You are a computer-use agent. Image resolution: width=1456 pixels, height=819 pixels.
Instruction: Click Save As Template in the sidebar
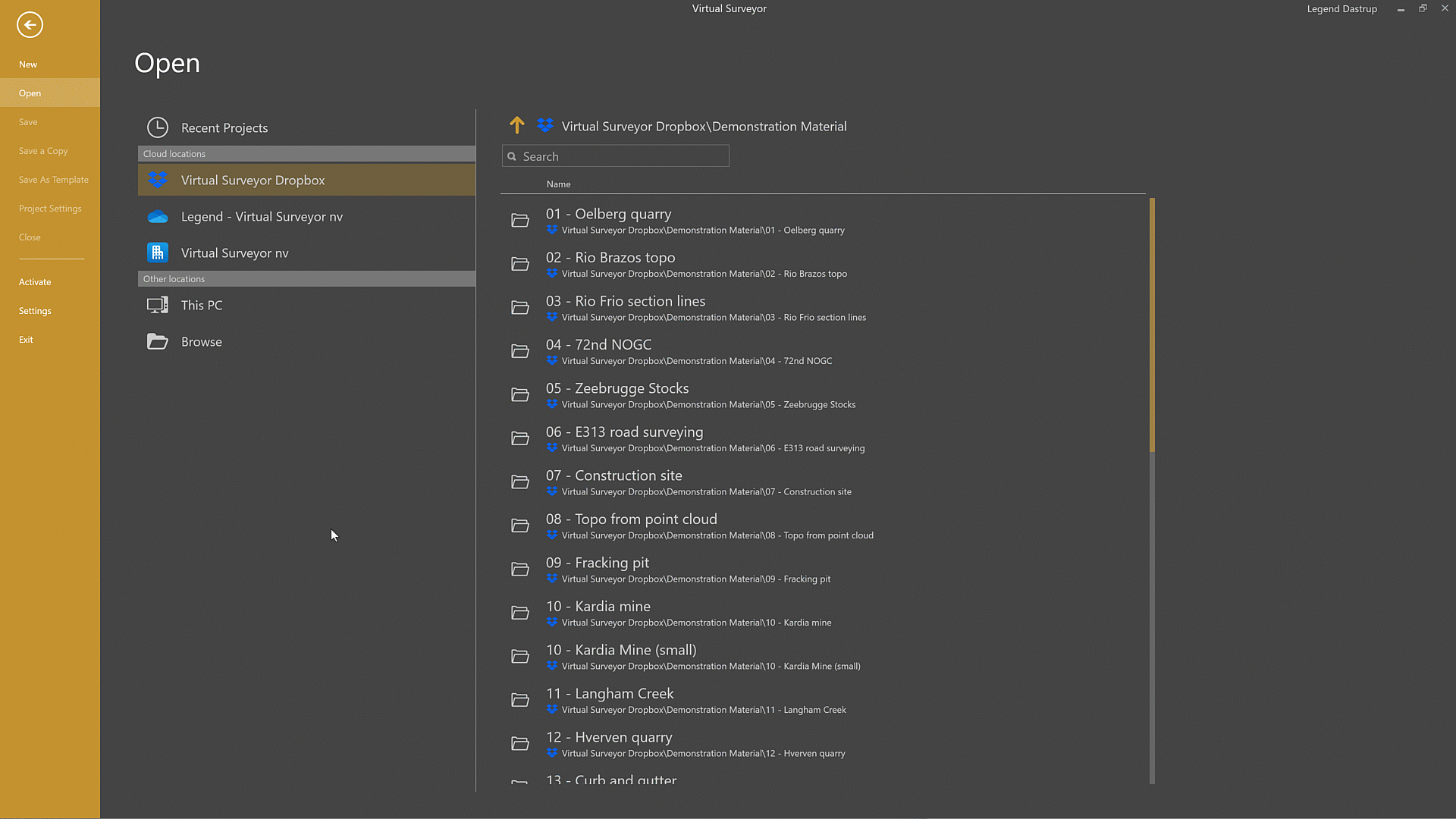pyautogui.click(x=53, y=179)
